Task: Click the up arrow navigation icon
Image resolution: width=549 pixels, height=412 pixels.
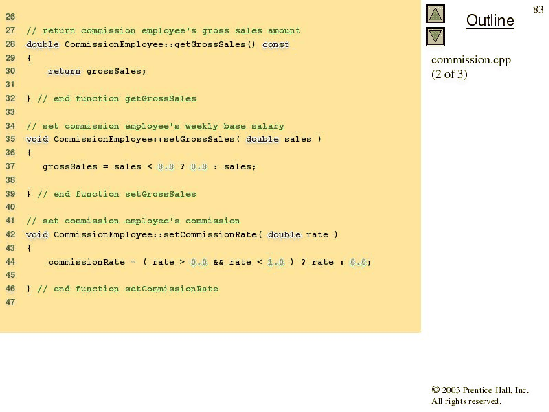Action: (435, 14)
